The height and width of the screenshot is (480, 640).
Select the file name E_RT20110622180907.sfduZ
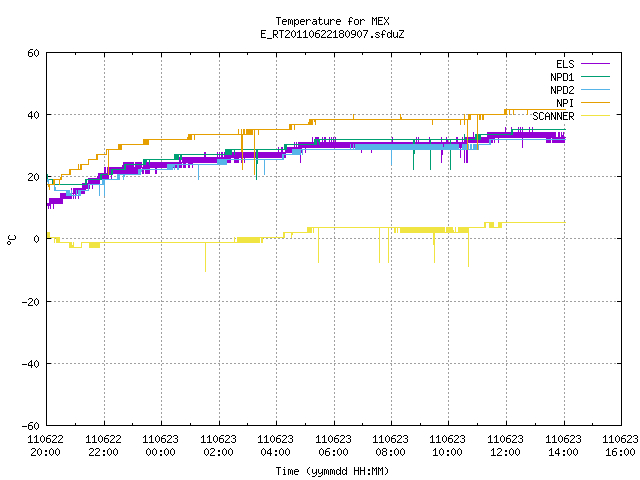point(332,34)
